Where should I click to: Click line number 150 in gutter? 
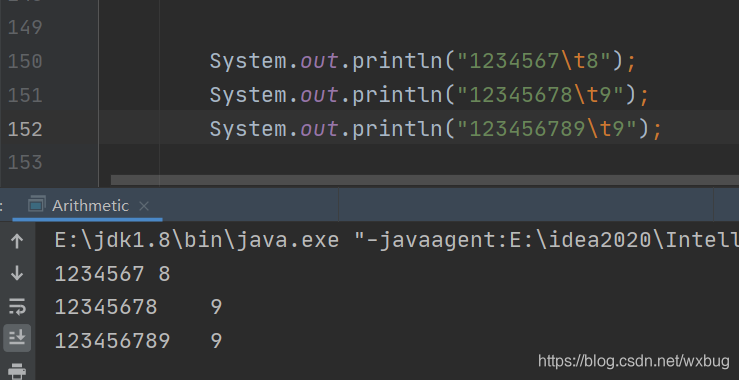[x=25, y=61]
